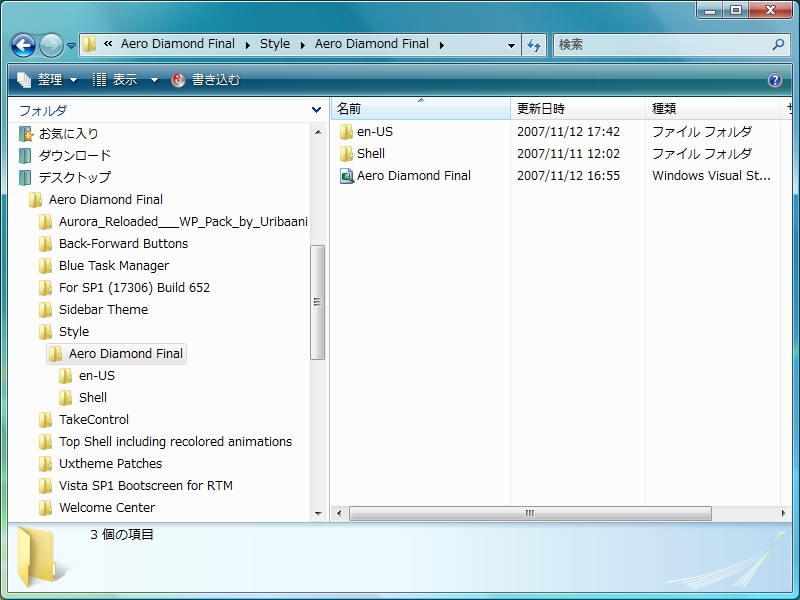Maximize the Explorer window
This screenshot has height=600, width=800.
[736, 11]
